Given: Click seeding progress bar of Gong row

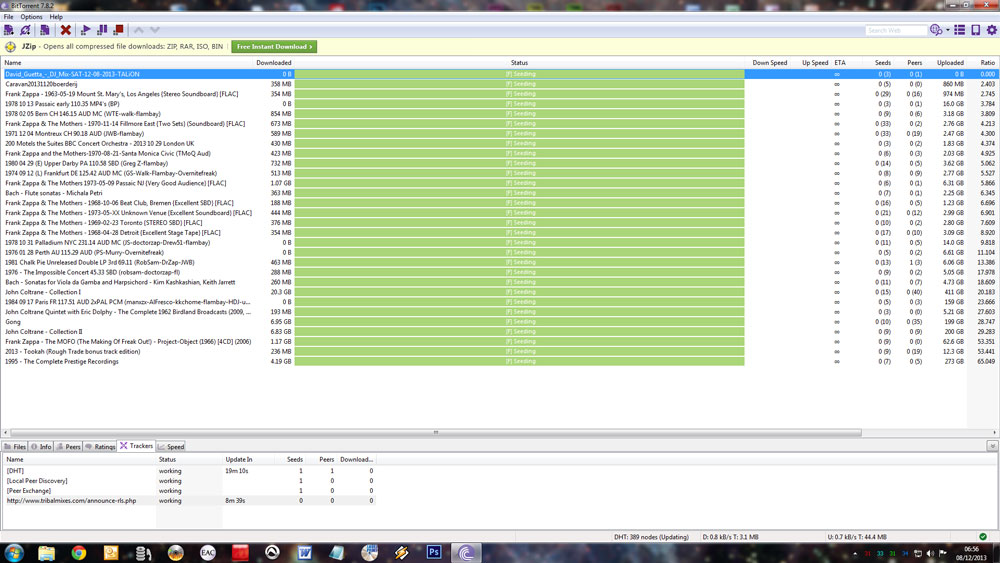Looking at the screenshot, I should [x=519, y=322].
